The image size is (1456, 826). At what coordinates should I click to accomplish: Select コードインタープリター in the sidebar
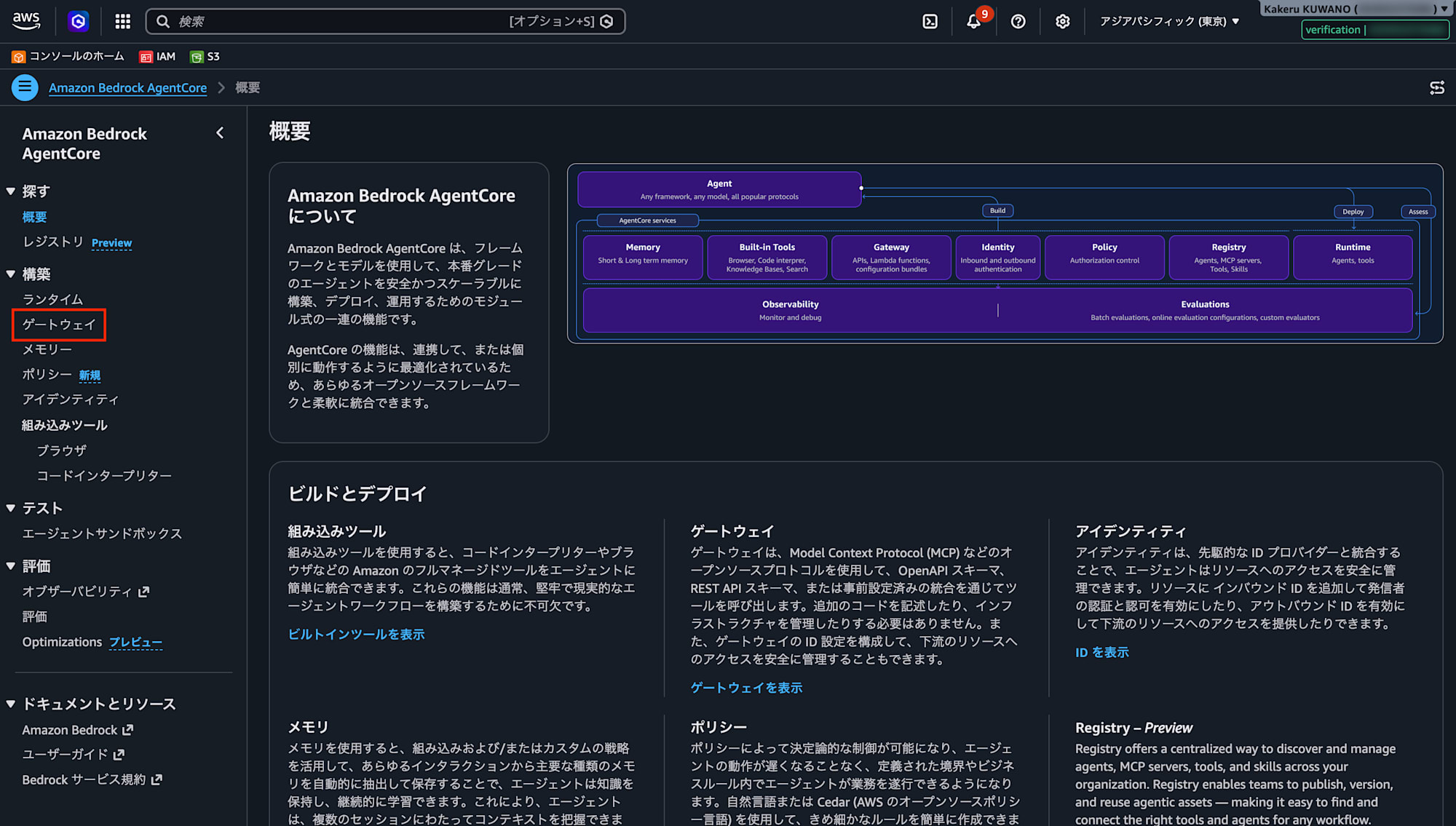pos(104,475)
